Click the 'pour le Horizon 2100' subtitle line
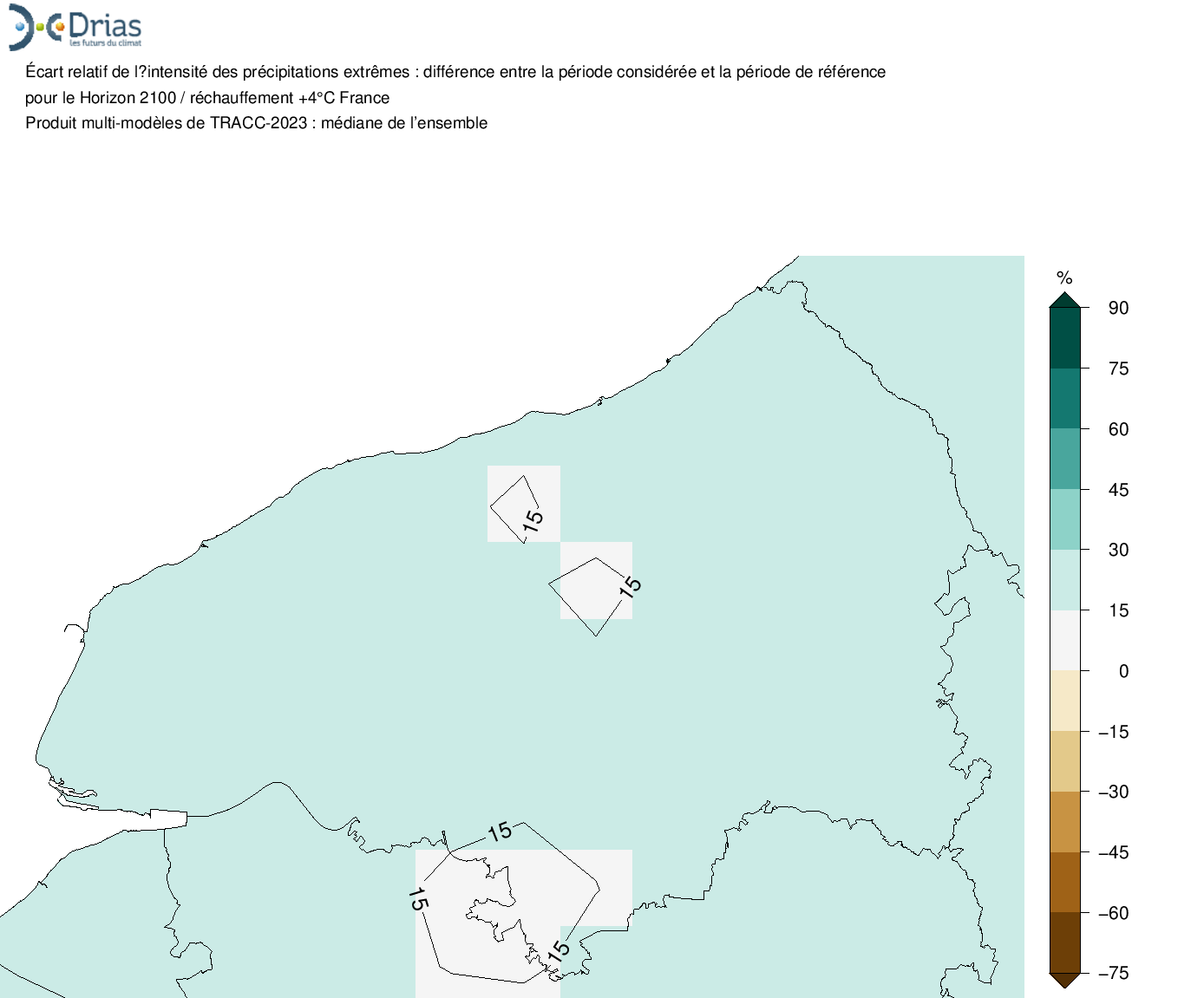 pos(207,98)
